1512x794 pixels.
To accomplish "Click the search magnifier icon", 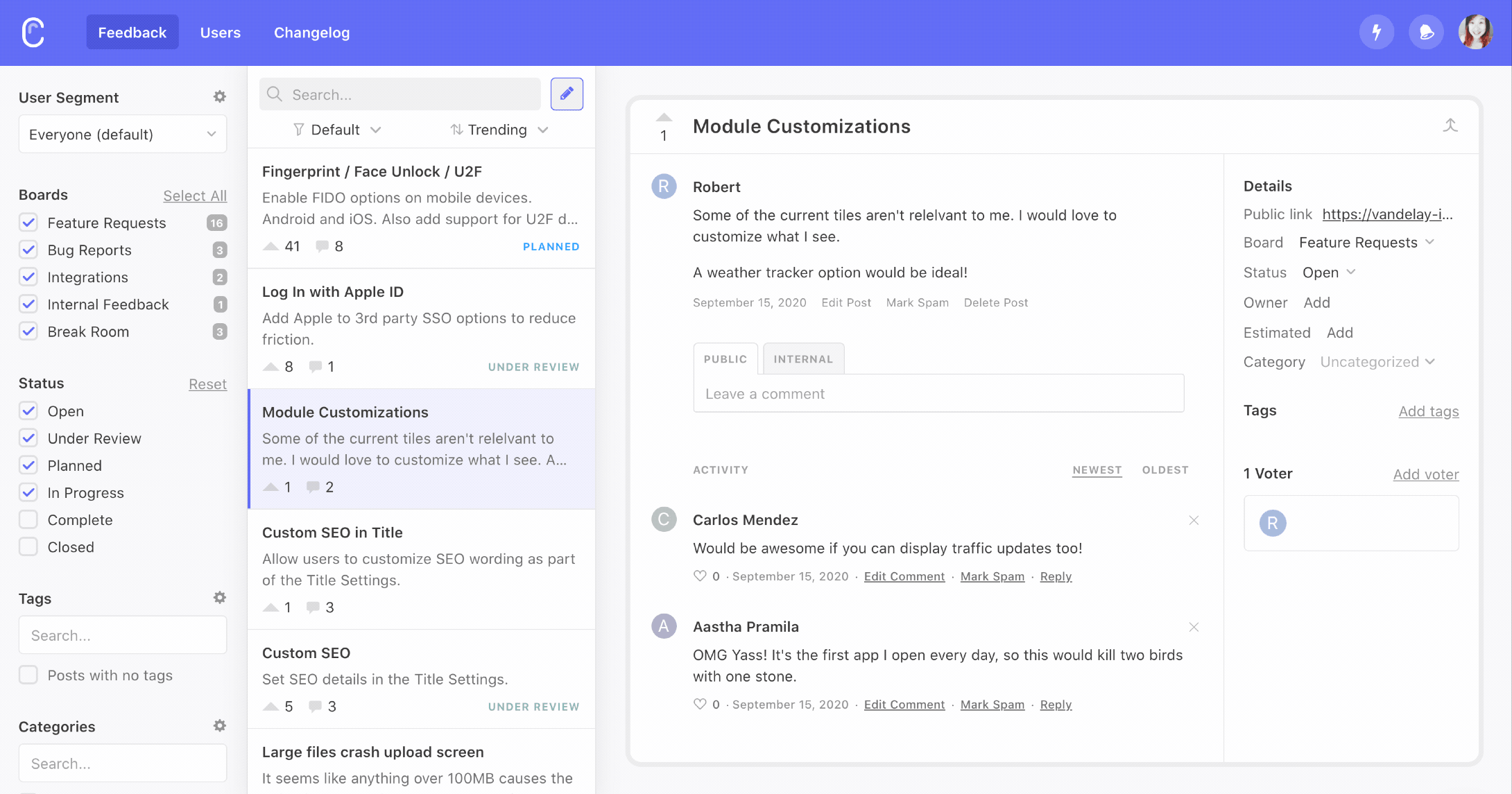I will click(x=275, y=94).
